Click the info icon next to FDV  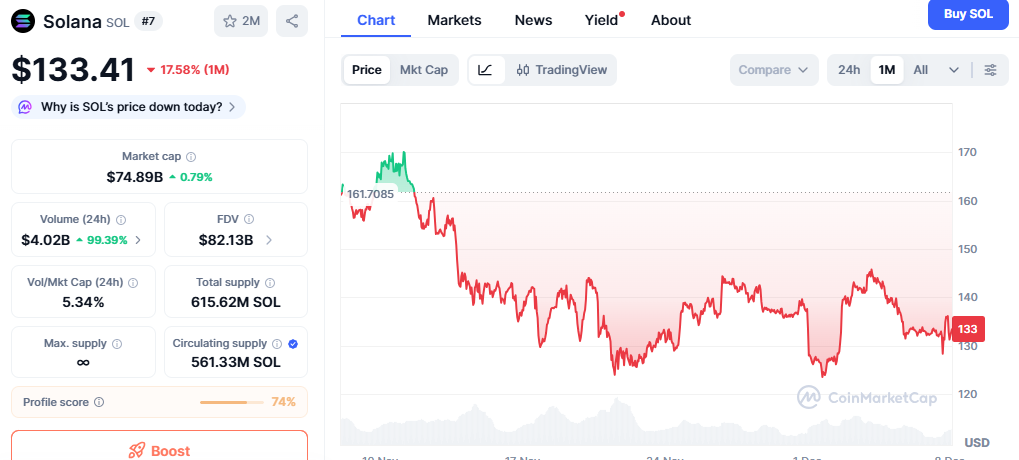point(249,219)
